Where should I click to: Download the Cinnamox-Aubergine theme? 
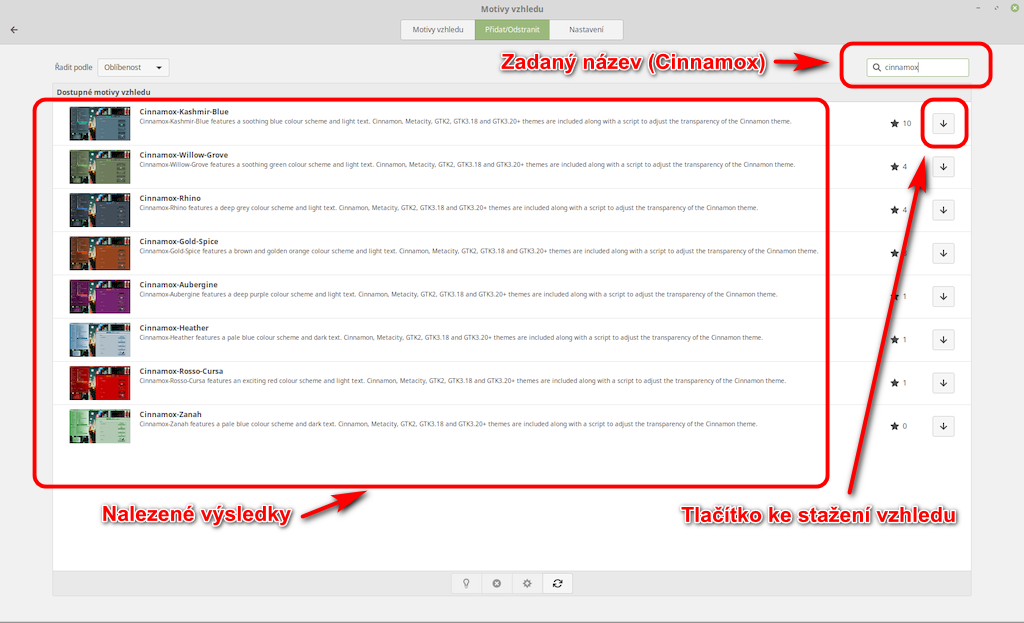(943, 296)
